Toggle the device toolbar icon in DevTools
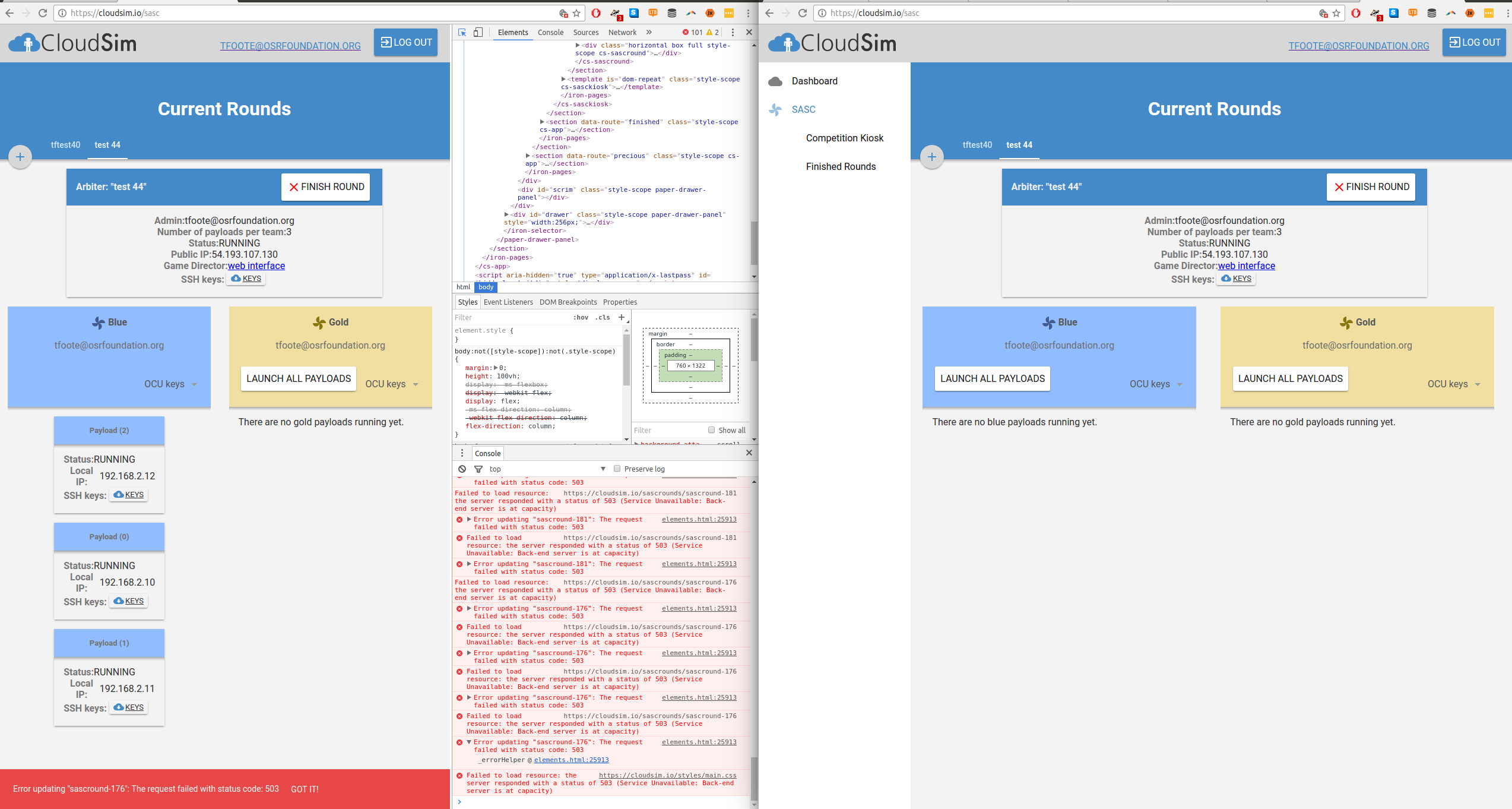1512x809 pixels. pos(478,33)
